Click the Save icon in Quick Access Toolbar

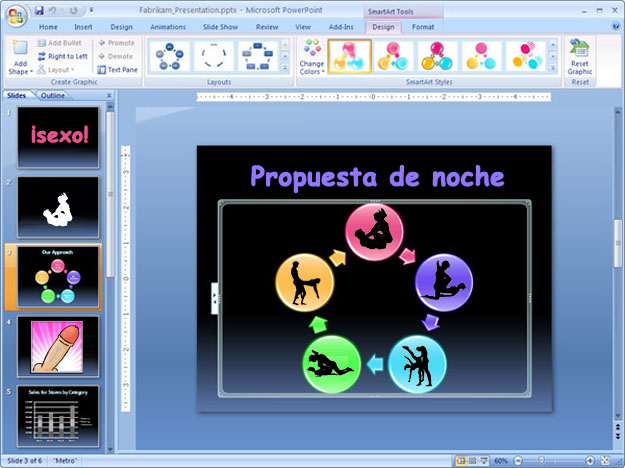pos(39,10)
